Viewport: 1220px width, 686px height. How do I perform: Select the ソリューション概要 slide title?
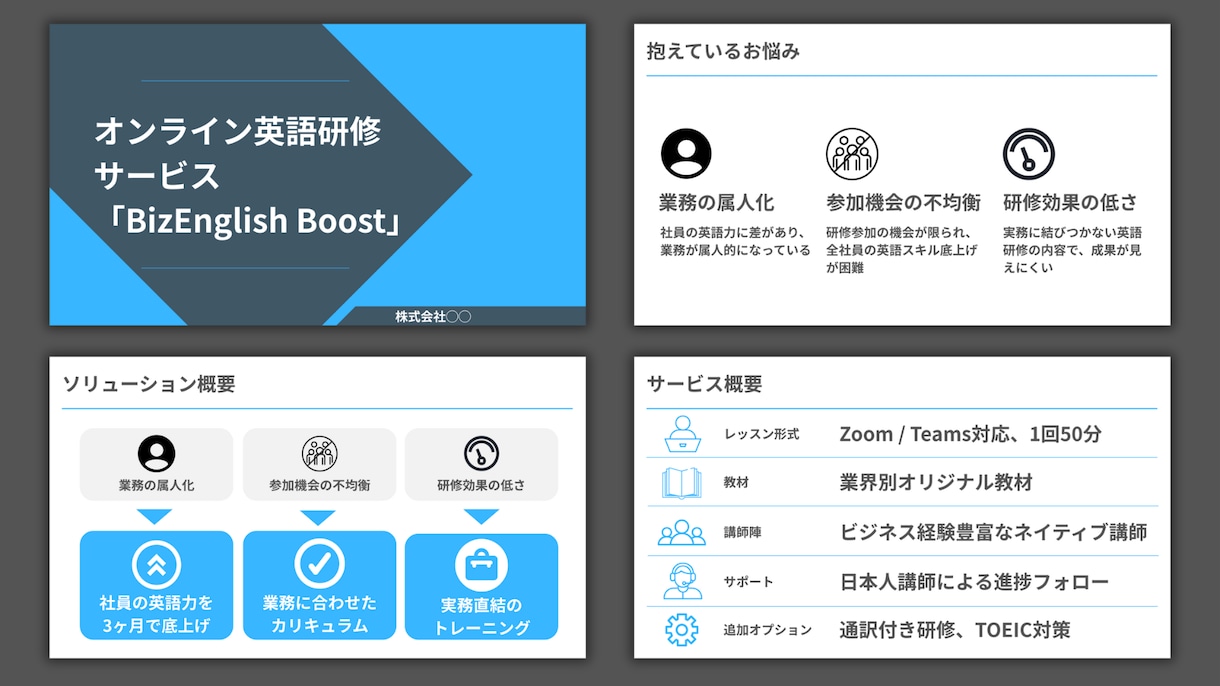pos(149,384)
